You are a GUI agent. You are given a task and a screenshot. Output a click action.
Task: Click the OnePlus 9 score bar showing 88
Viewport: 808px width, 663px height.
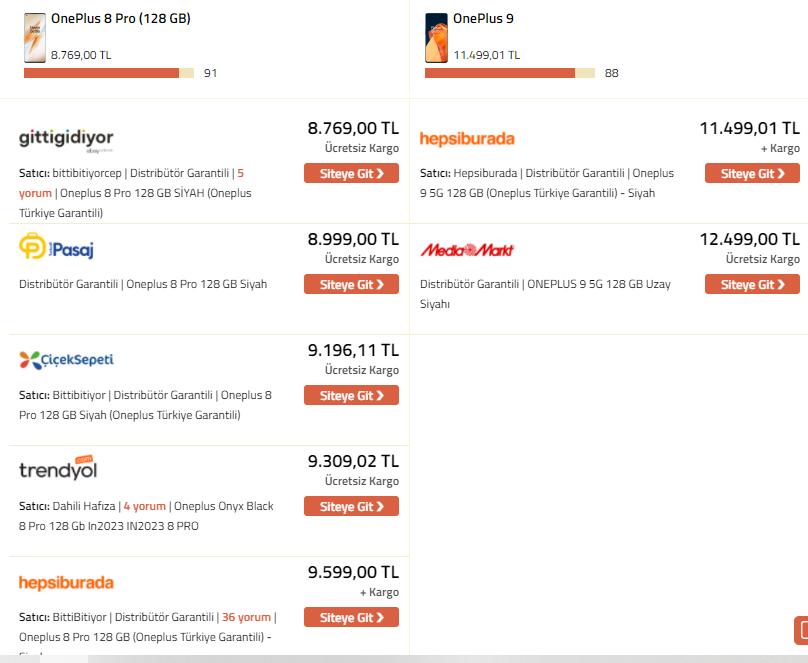pos(510,73)
